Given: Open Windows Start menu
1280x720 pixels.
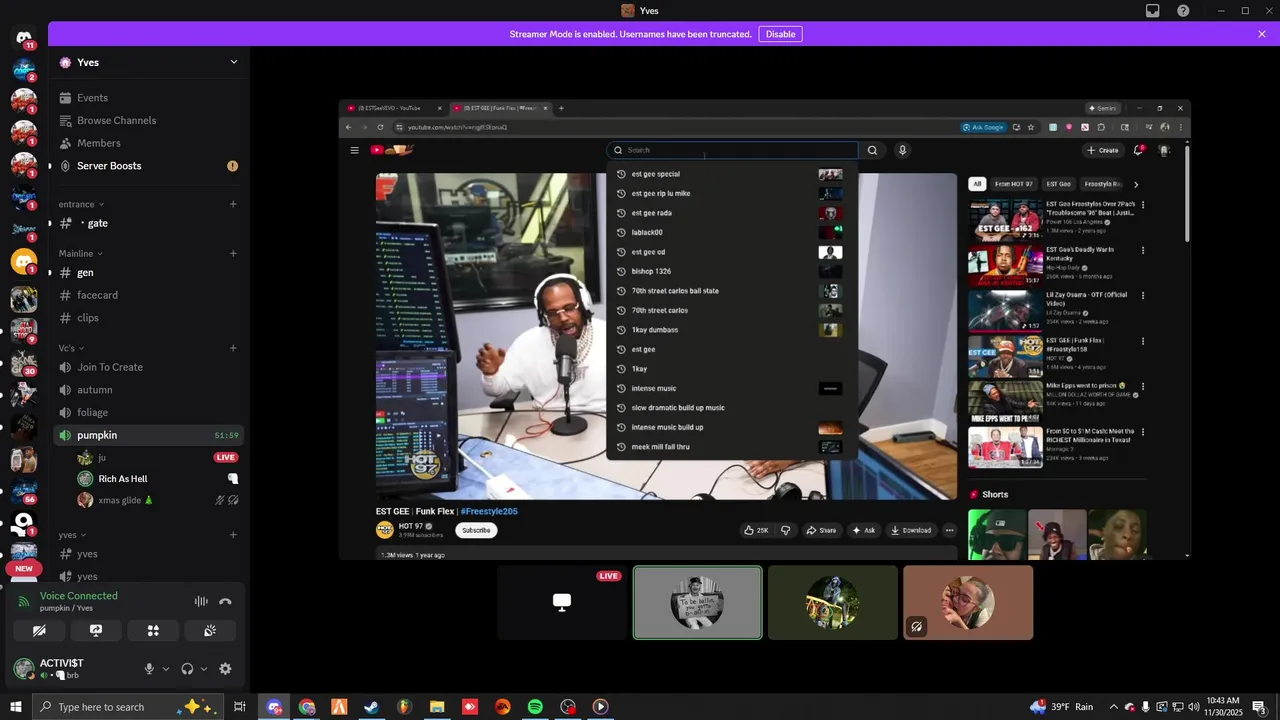Looking at the screenshot, I should (x=15, y=707).
